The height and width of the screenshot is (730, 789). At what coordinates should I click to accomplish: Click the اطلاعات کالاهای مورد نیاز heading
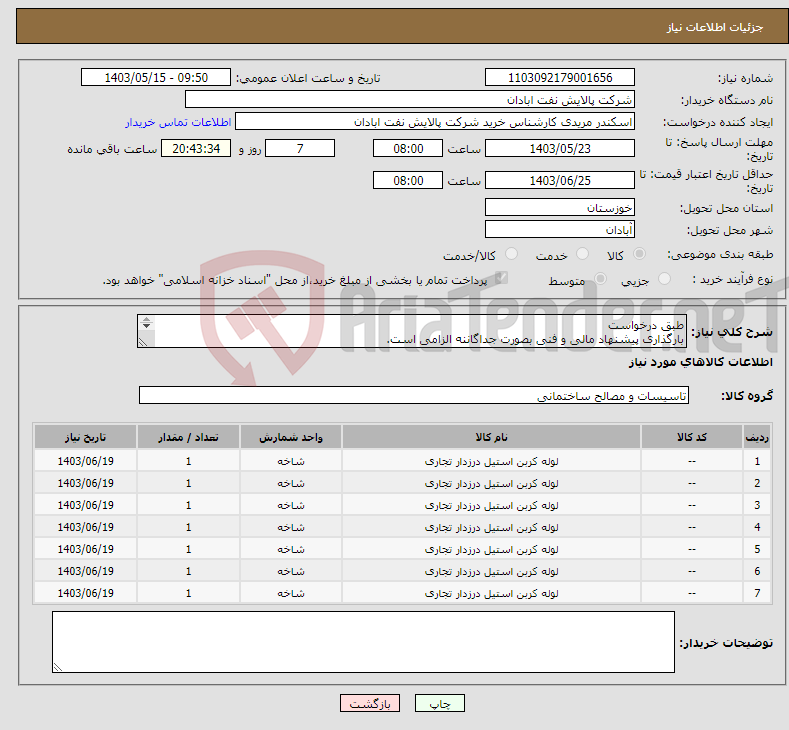[700, 362]
